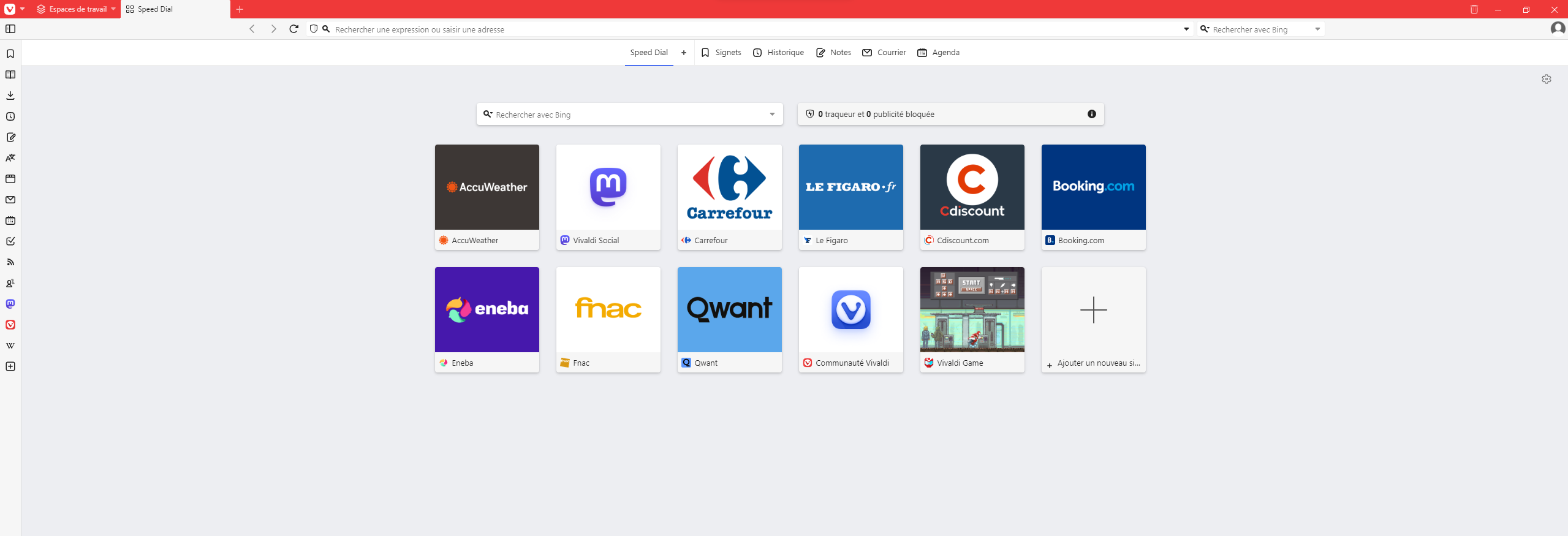Expand toolbar search field dropdown arrow
This screenshot has width=1568, height=536.
(x=1317, y=29)
